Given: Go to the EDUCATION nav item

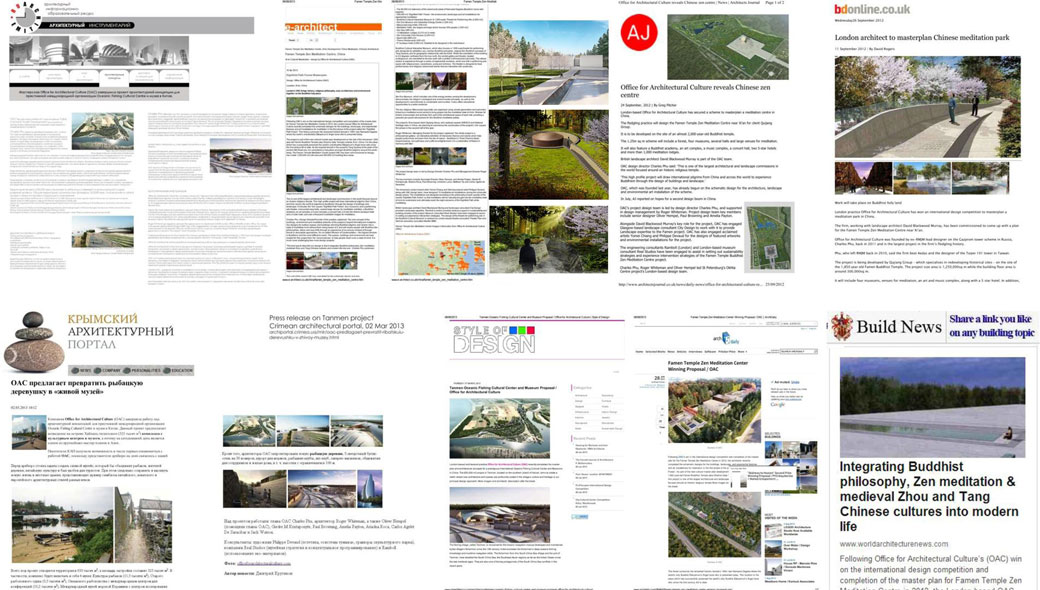Looking at the screenshot, I should (x=181, y=370).
